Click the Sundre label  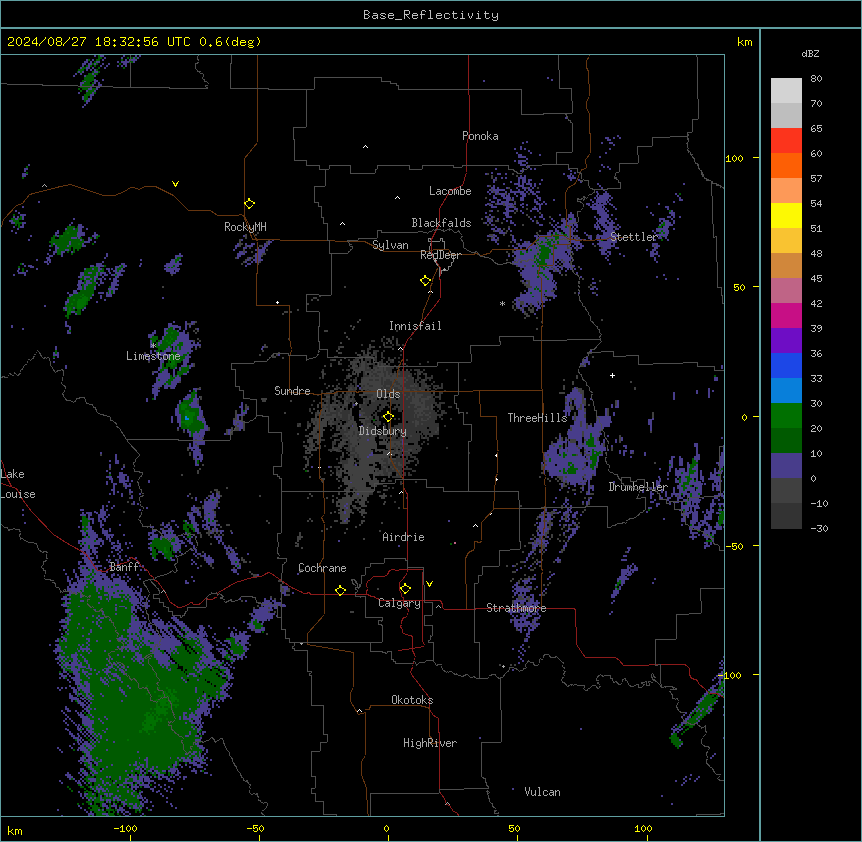292,391
